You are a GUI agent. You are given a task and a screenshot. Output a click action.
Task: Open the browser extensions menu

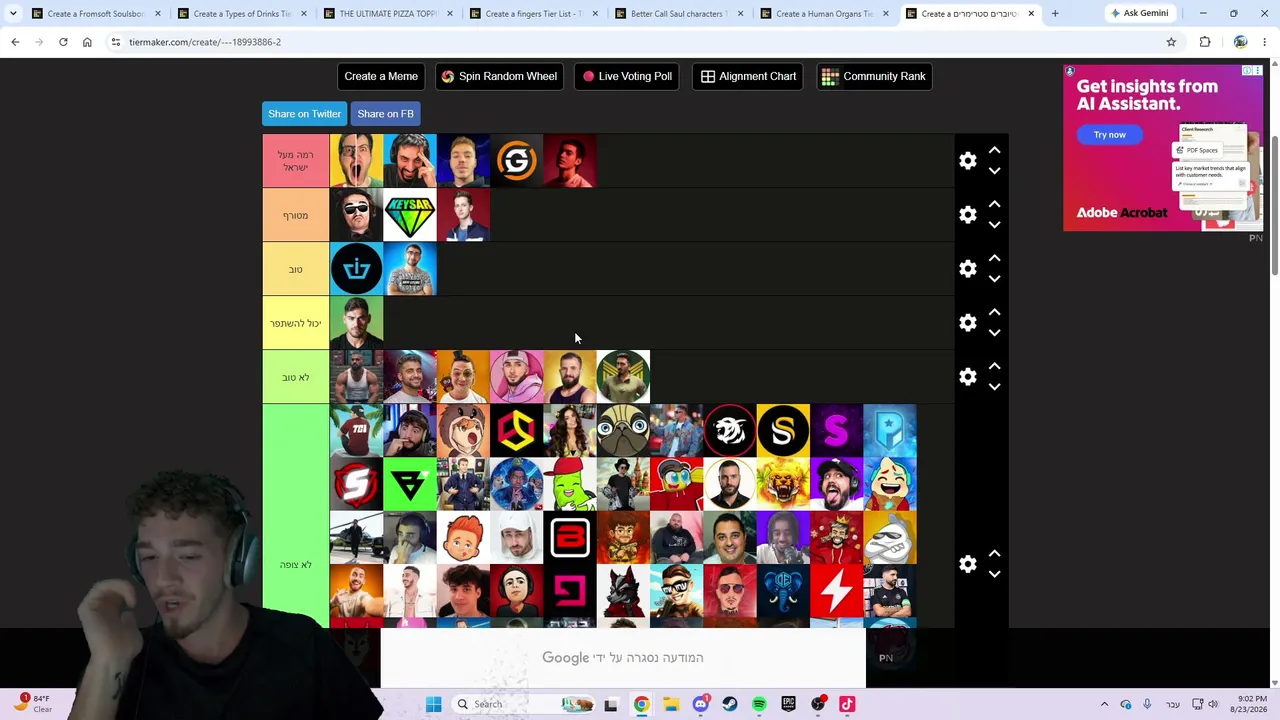(1205, 42)
